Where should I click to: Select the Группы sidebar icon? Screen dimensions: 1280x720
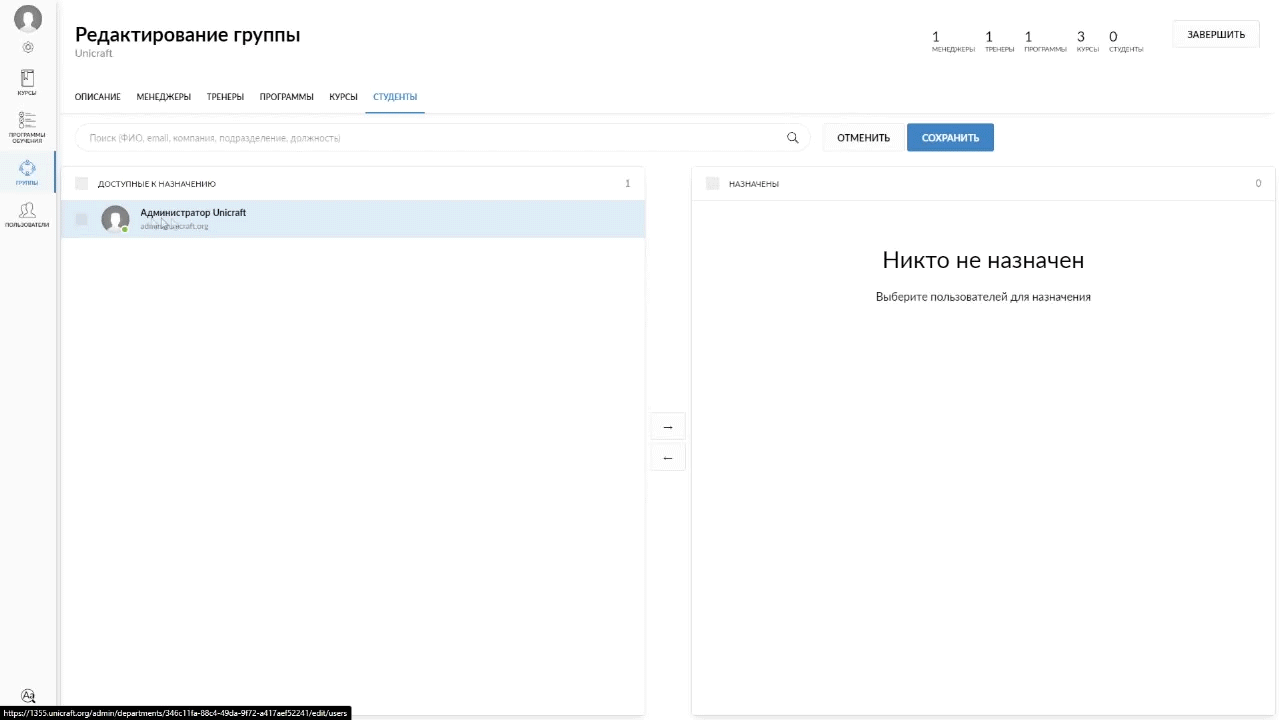(x=27, y=173)
